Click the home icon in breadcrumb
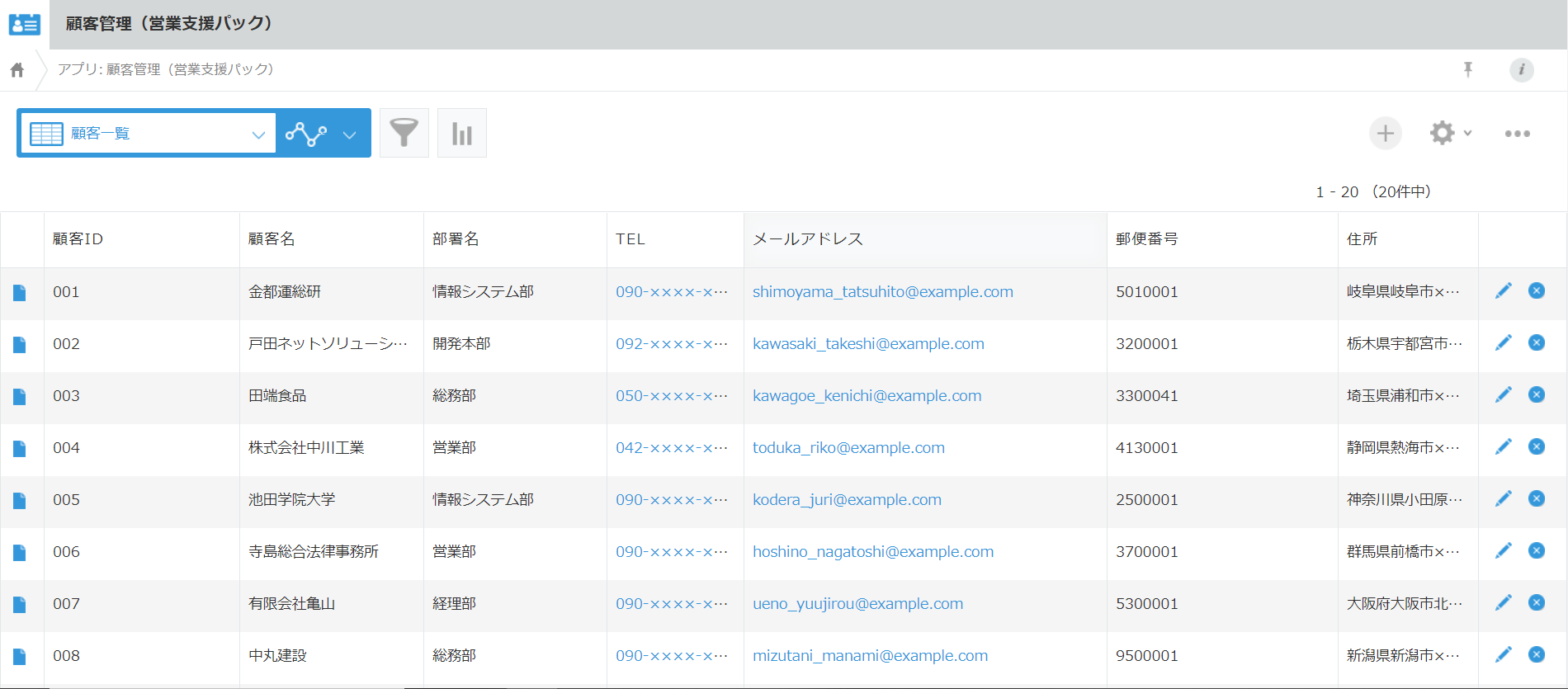The image size is (1568, 689). (17, 70)
